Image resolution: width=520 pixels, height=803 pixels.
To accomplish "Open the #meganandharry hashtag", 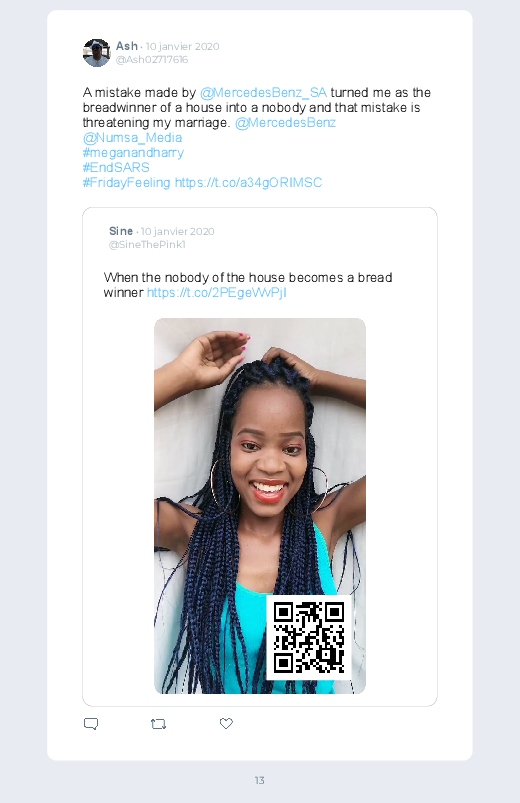I will 133,153.
